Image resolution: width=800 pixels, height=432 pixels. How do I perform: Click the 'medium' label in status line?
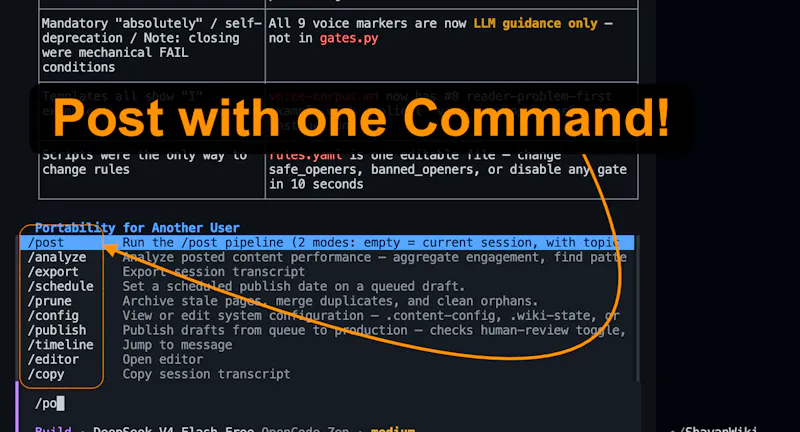tap(393, 429)
